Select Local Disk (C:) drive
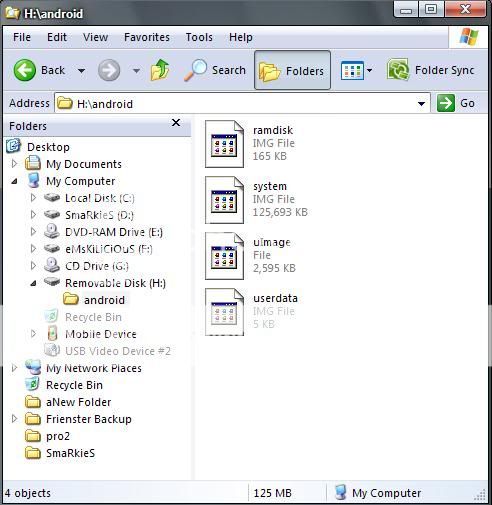The image size is (492, 505). point(100,198)
